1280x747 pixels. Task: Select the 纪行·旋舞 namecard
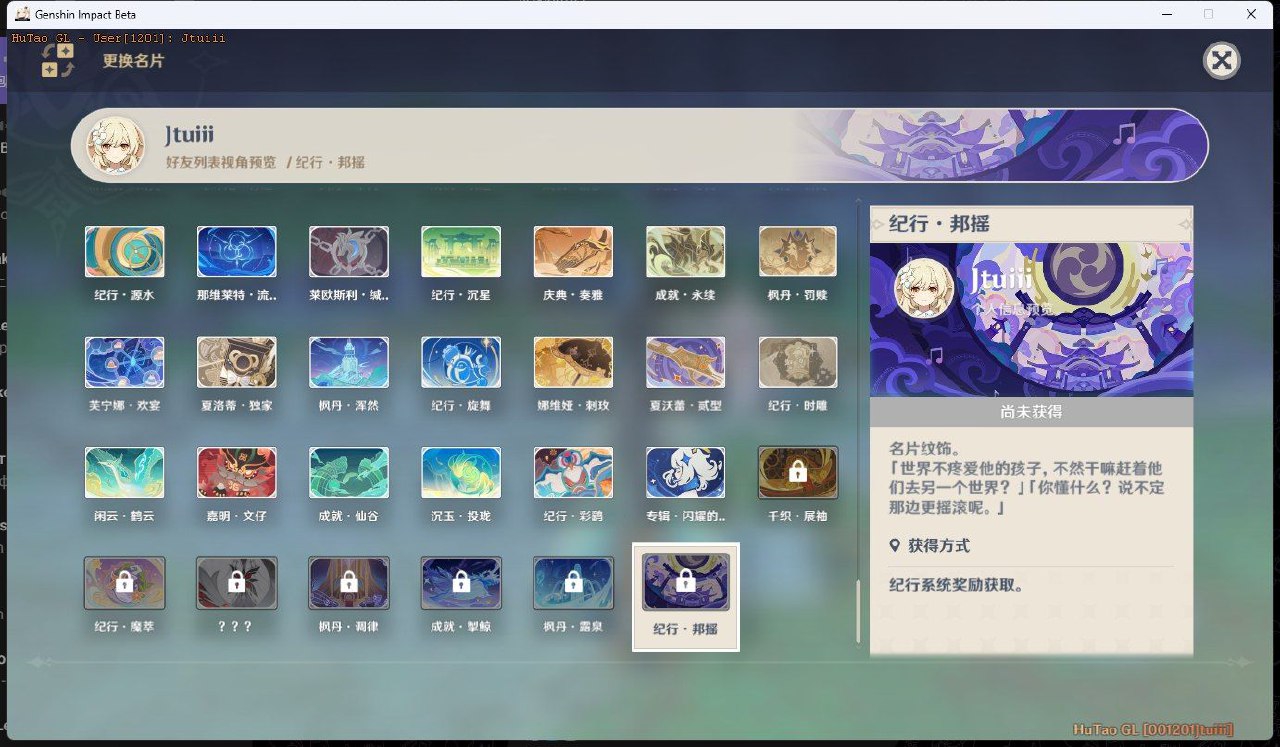[x=461, y=362]
